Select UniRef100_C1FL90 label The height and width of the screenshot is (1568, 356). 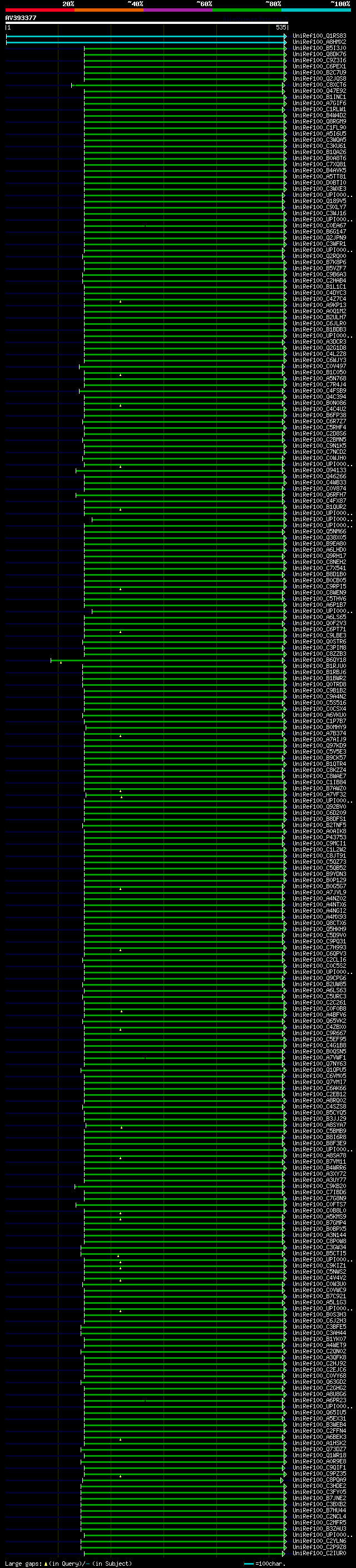[x=319, y=128]
